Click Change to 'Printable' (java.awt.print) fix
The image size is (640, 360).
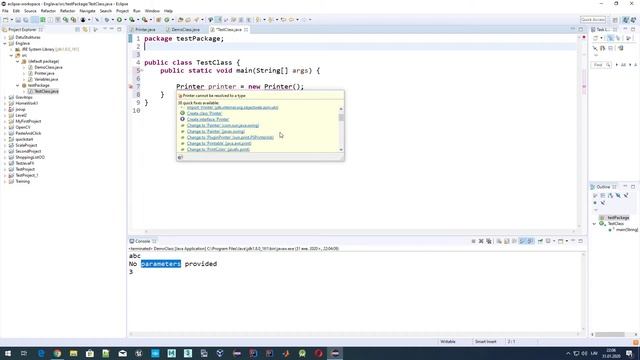coord(219,143)
